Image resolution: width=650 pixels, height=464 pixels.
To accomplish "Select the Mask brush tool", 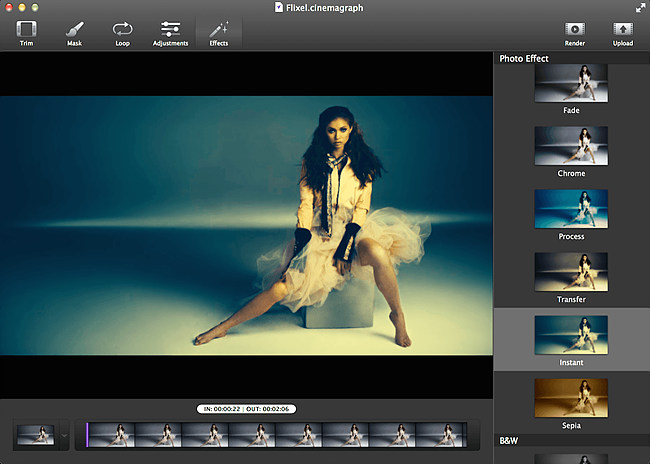I will pos(75,33).
